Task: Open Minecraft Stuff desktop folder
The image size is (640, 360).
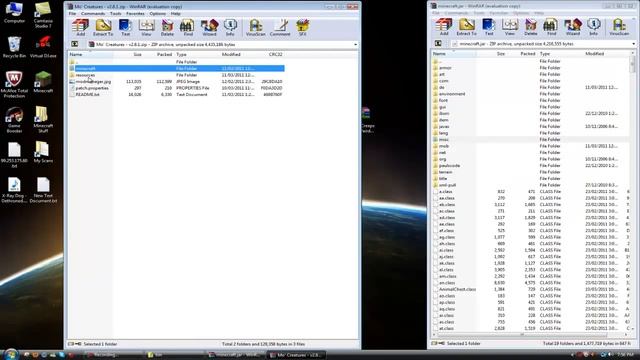Action: (43, 120)
